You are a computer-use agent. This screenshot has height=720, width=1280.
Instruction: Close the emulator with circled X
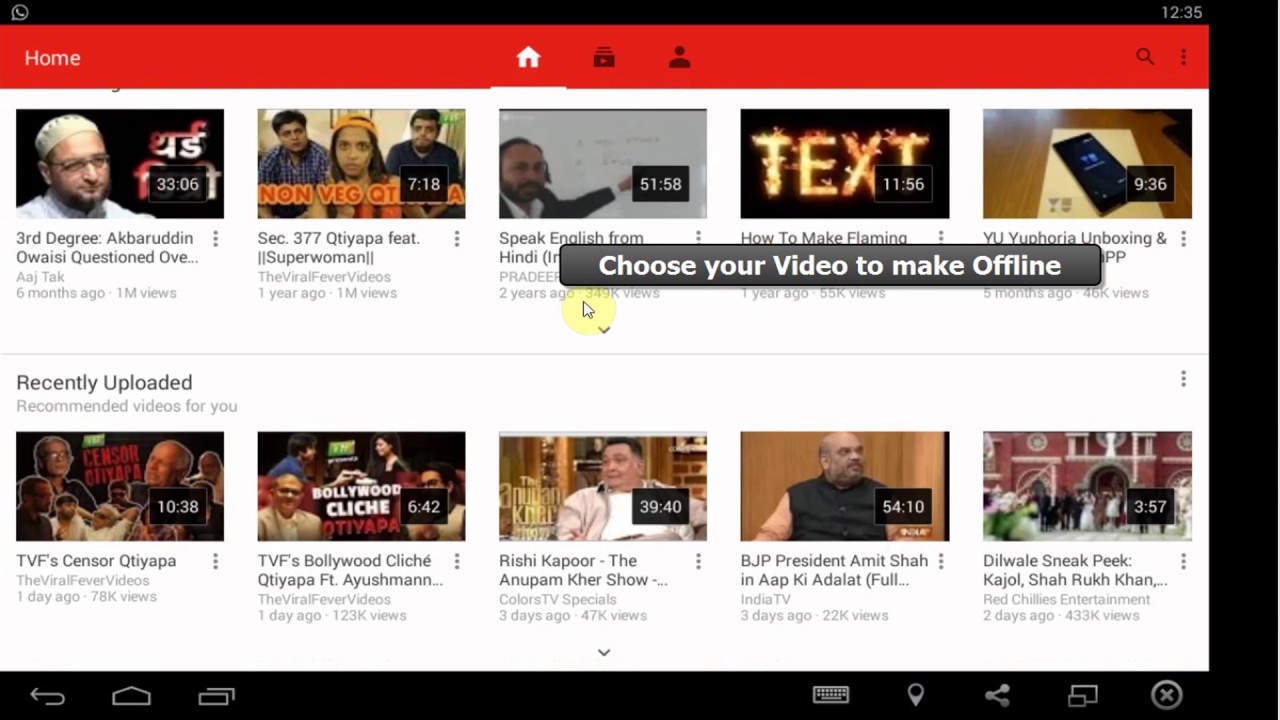tap(1167, 695)
